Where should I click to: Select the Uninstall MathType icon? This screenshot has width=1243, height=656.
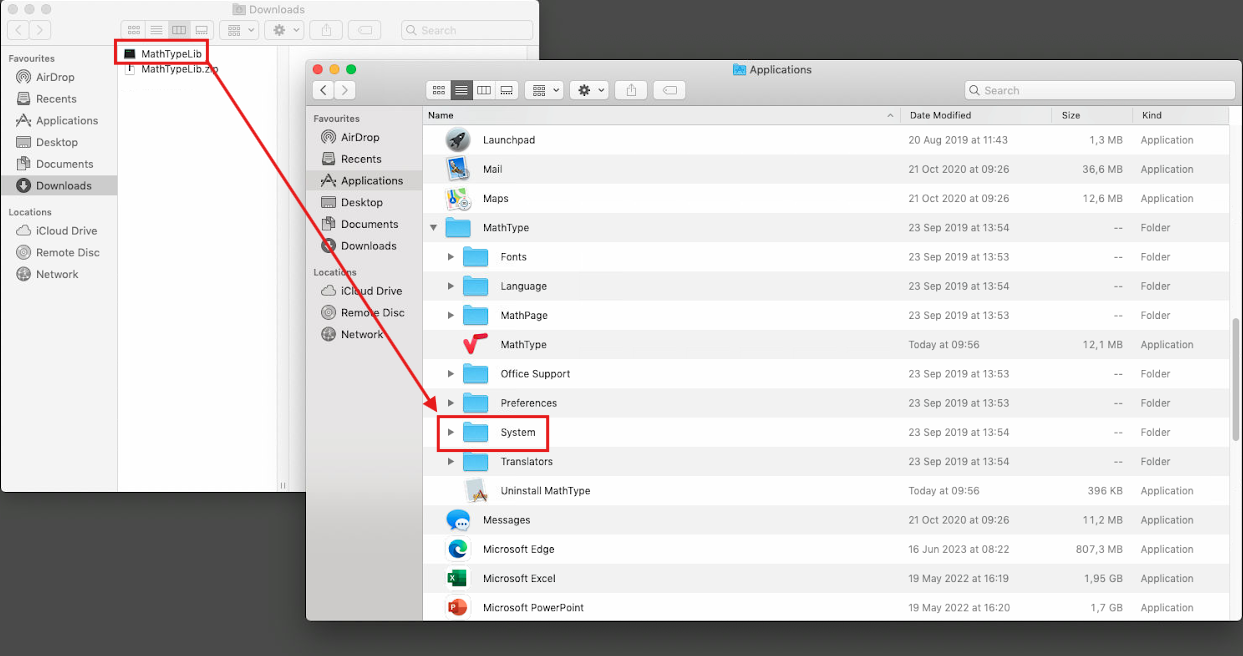(476, 490)
